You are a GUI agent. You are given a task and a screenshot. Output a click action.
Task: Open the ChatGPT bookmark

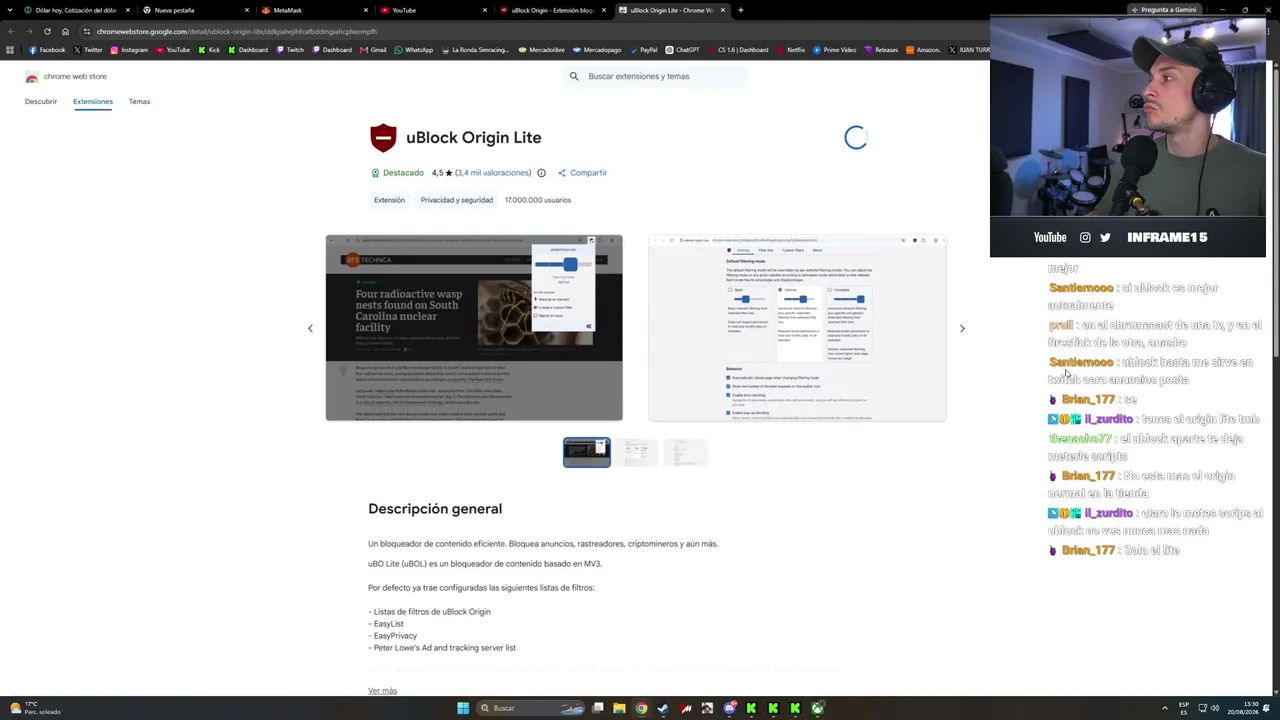coord(682,50)
